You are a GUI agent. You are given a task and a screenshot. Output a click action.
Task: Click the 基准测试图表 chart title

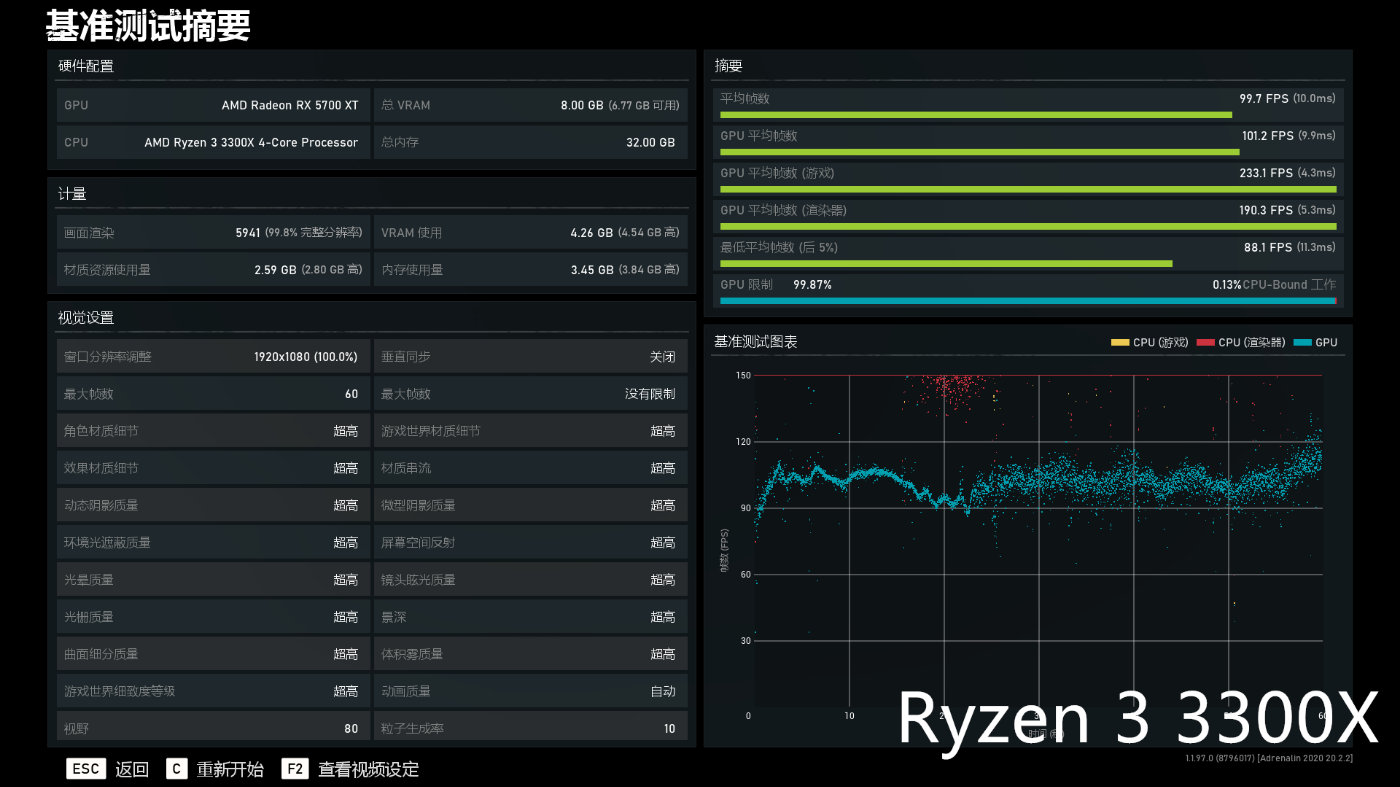click(755, 342)
